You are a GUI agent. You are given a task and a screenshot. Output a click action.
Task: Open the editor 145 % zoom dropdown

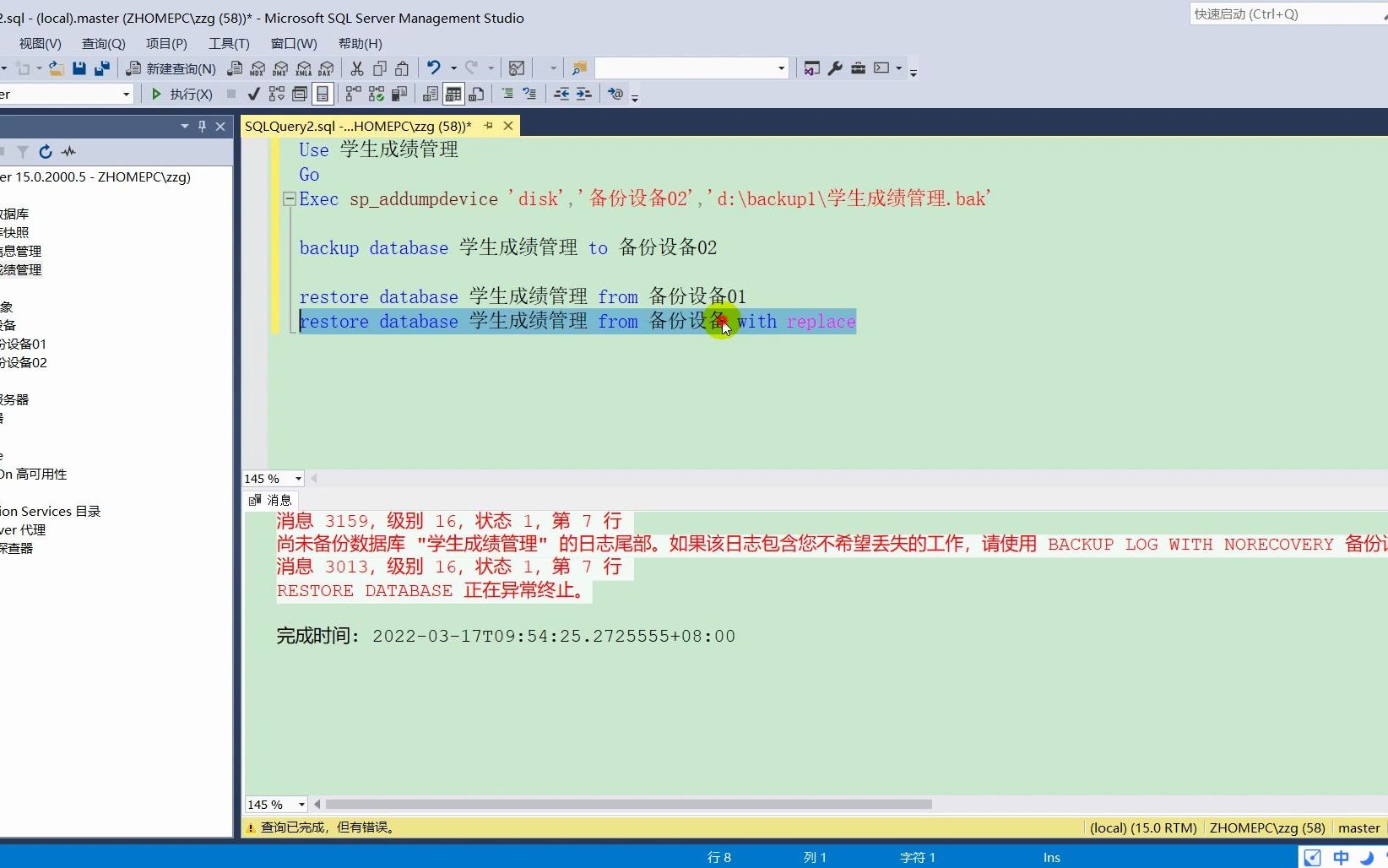(x=298, y=479)
